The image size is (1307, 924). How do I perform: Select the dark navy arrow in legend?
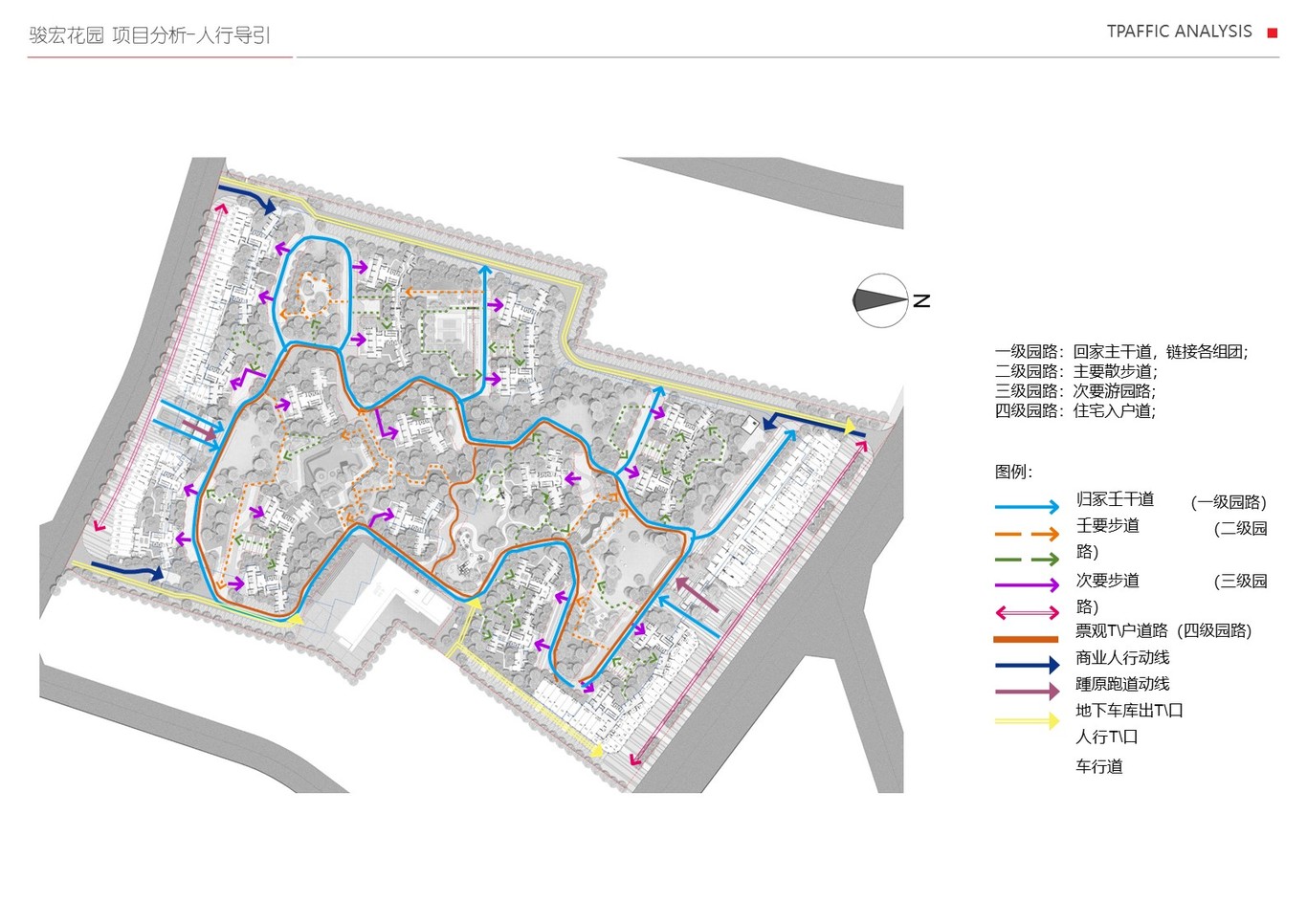(1027, 665)
